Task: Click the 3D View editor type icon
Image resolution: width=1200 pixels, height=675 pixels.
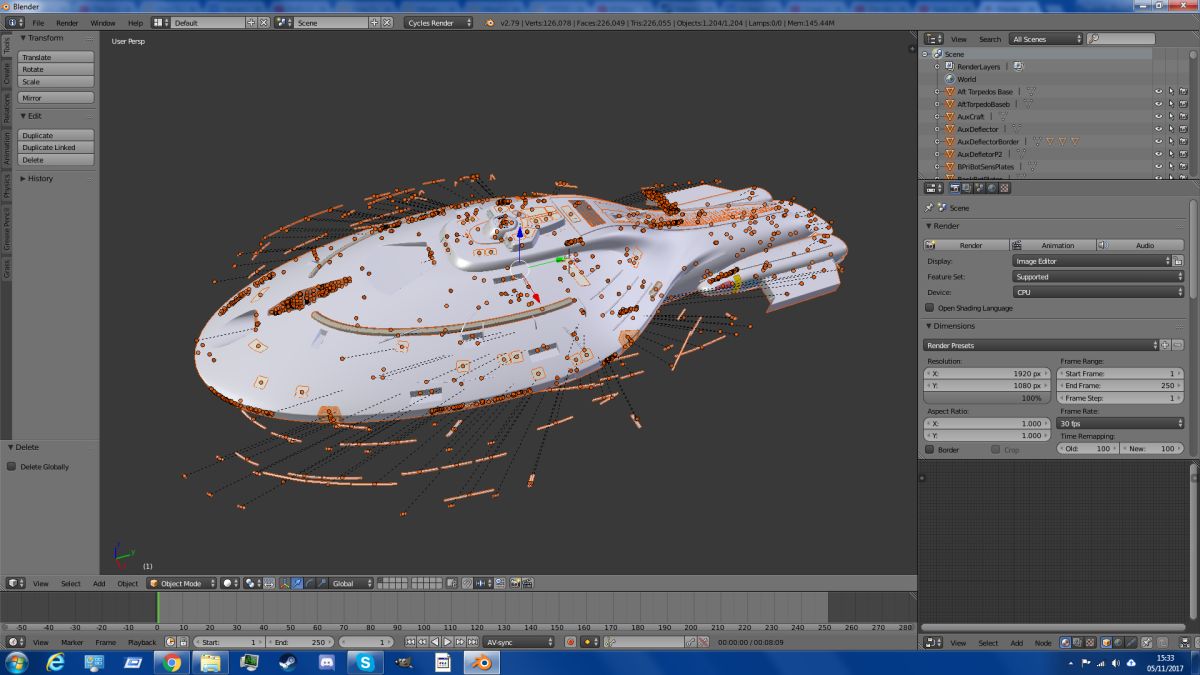Action: coord(14,583)
